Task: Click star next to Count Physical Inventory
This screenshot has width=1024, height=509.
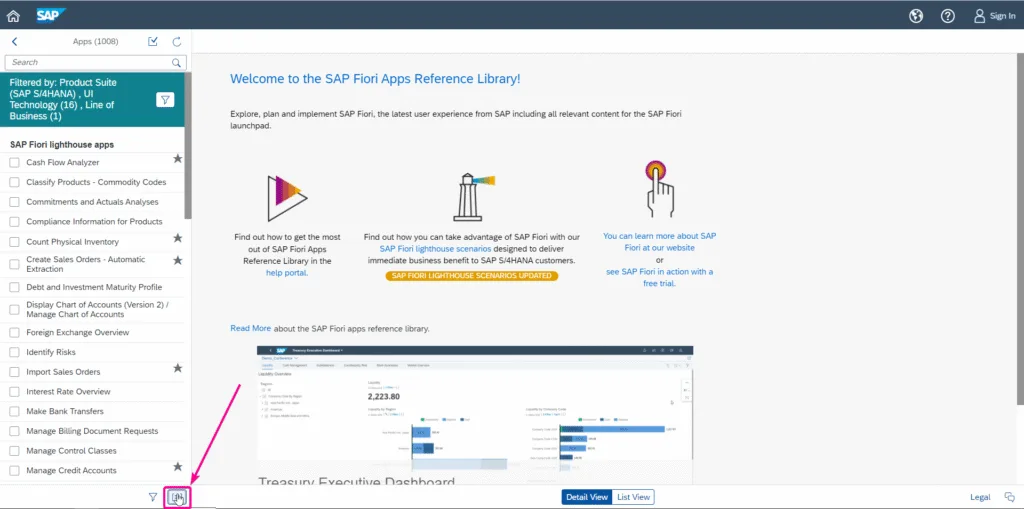Action: pos(178,238)
